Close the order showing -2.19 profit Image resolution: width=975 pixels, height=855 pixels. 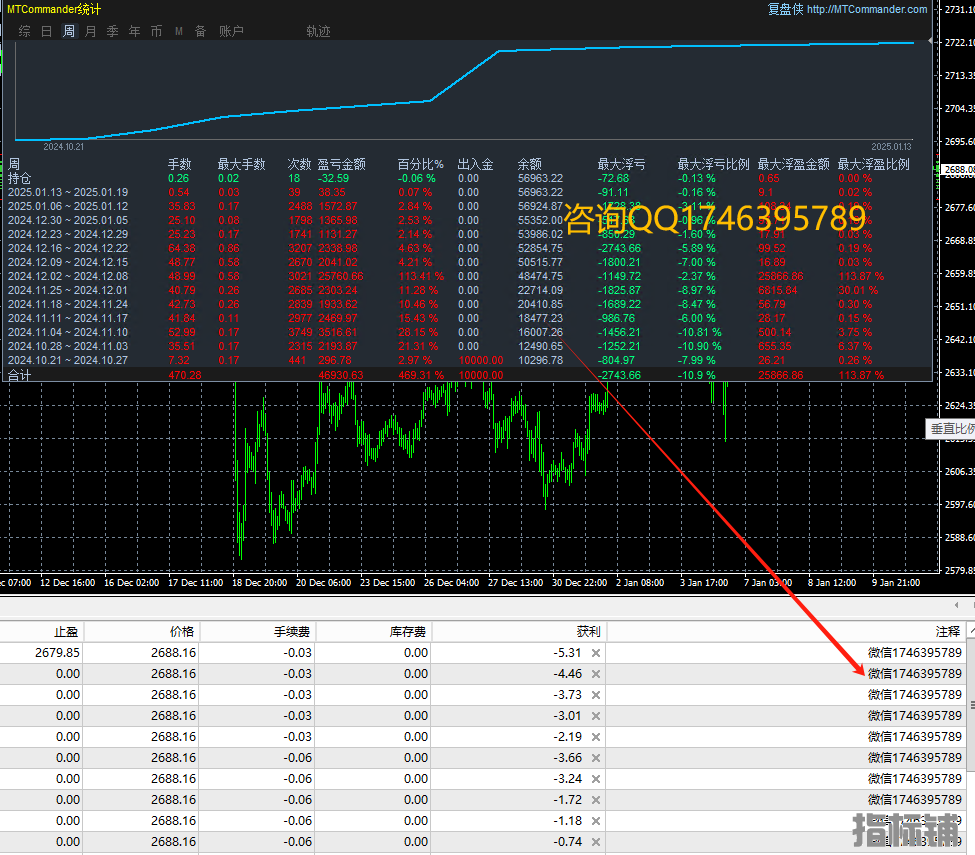(596, 737)
